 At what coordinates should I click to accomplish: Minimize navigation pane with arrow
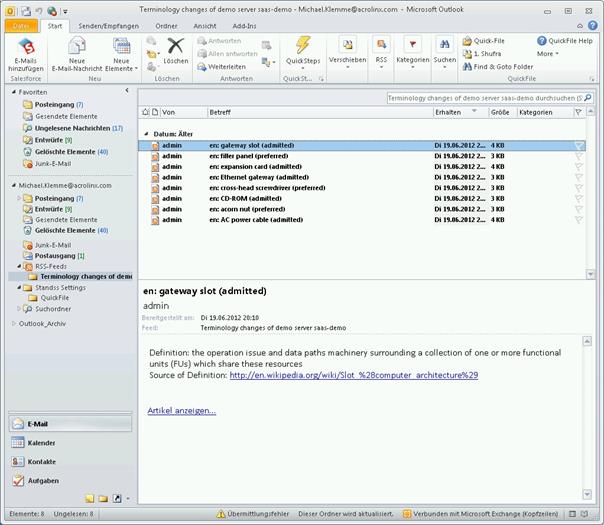coord(127,91)
